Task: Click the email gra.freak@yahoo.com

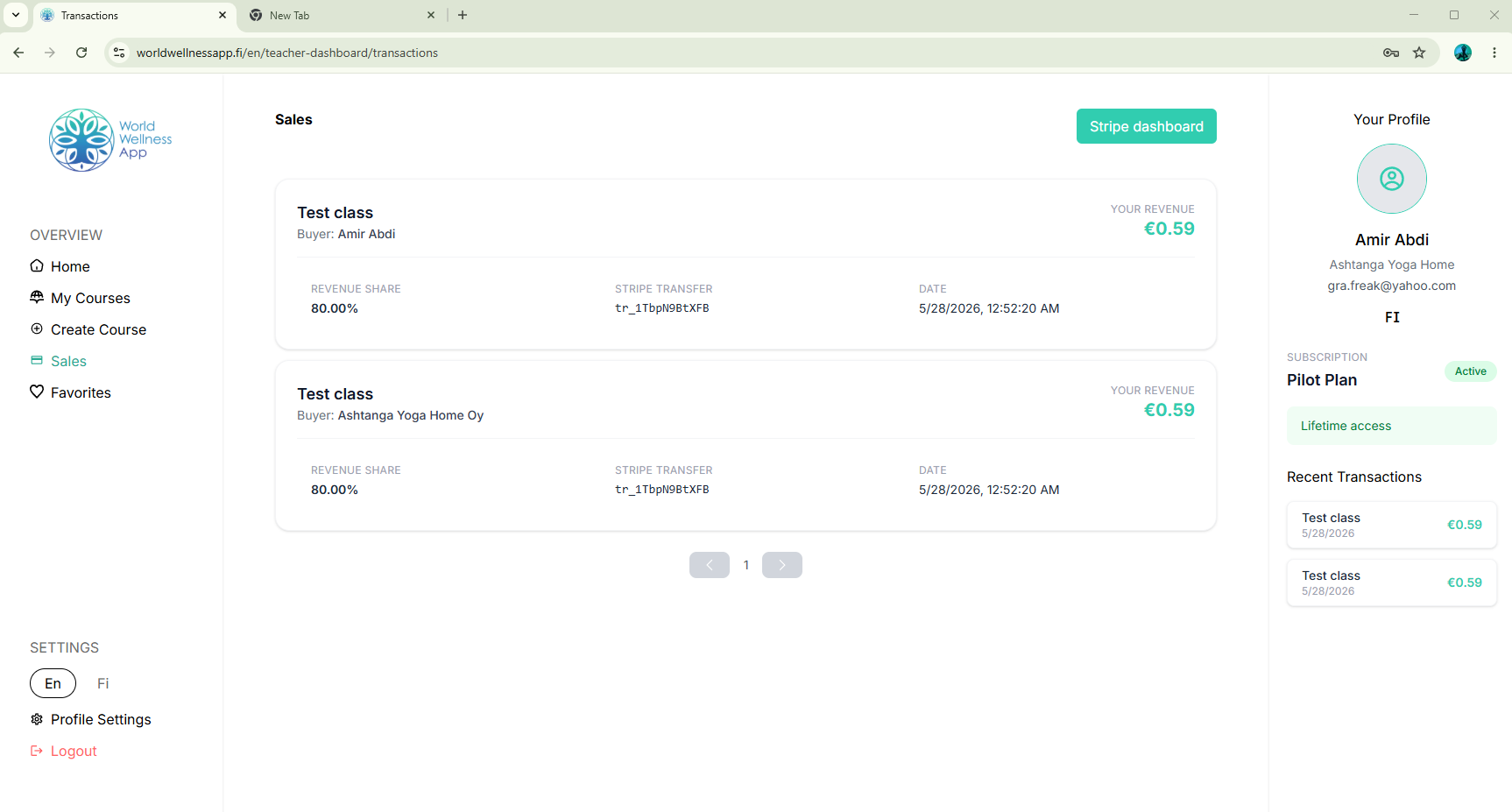Action: (1392, 286)
